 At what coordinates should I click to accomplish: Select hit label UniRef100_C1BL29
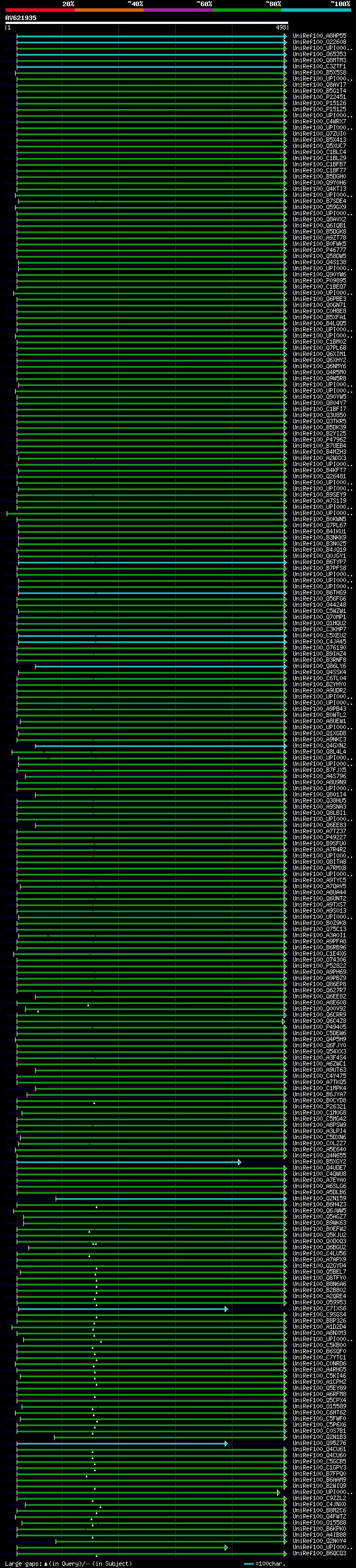tap(319, 159)
